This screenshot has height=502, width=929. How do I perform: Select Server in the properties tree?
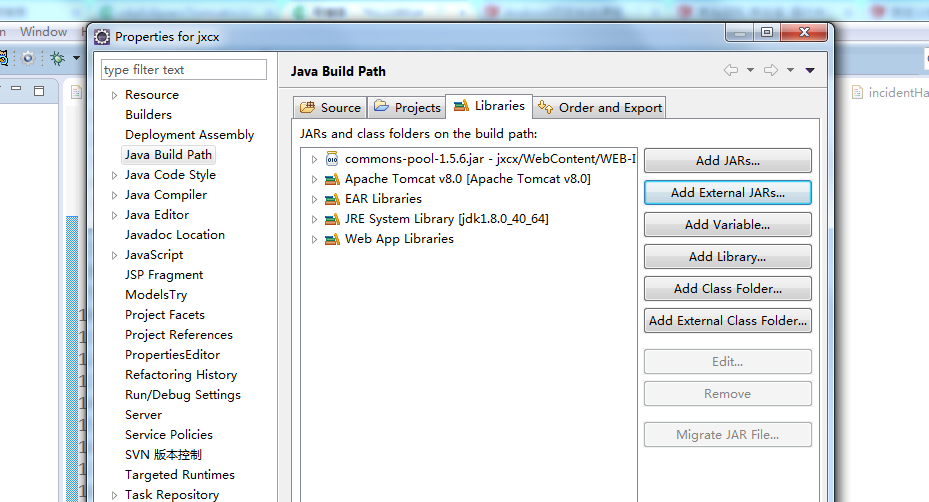(x=143, y=415)
